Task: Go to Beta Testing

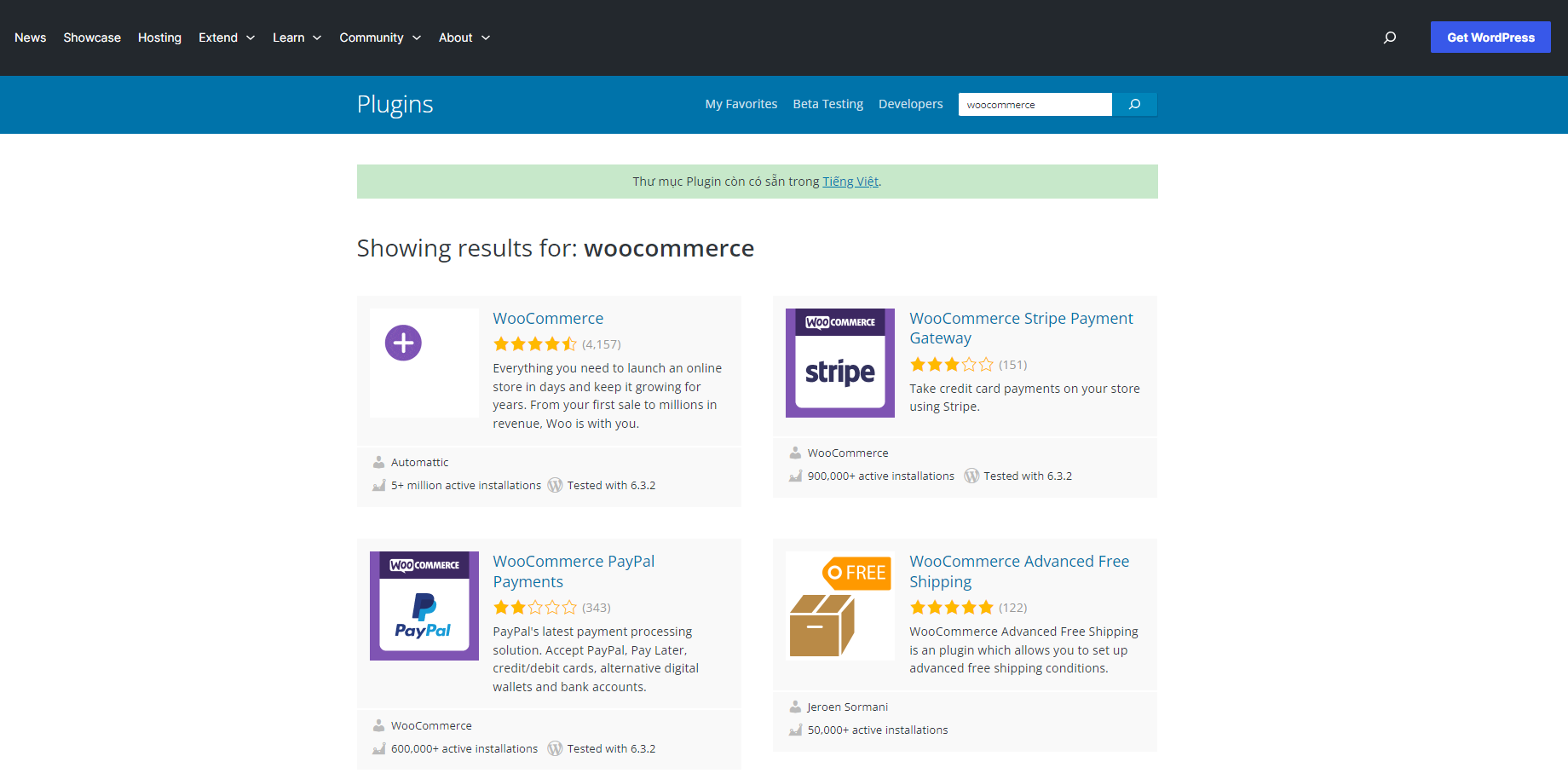Action: pyautogui.click(x=828, y=104)
